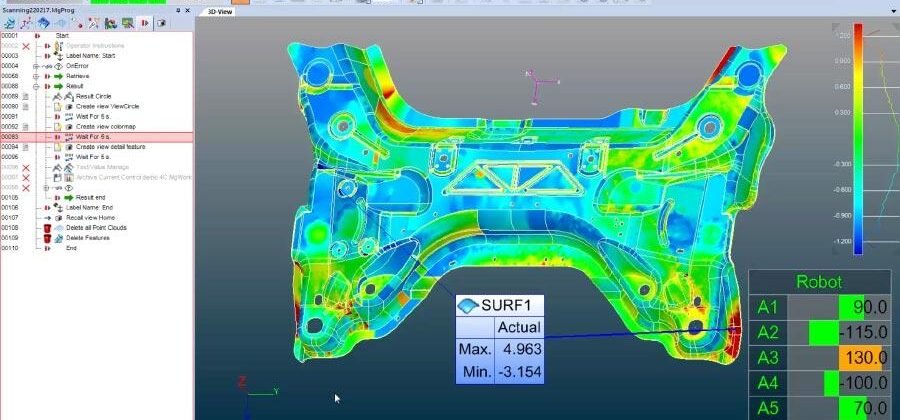900x420 pixels.
Task: Collapse the Result tree node
Action: (x=36, y=86)
